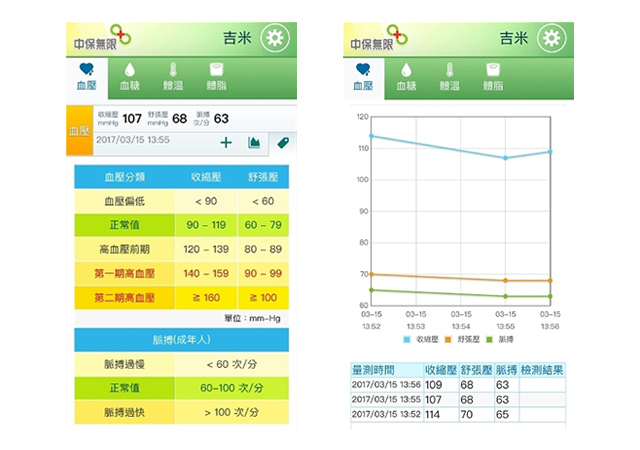Click the green 正常值 blood pressure row

click(x=182, y=225)
